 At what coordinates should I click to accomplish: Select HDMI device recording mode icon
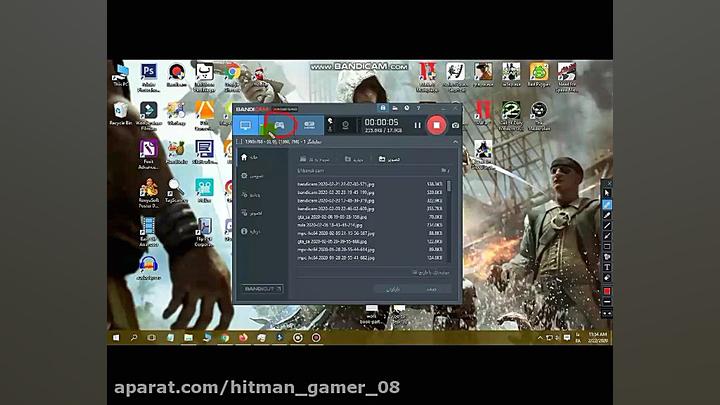click(x=309, y=125)
